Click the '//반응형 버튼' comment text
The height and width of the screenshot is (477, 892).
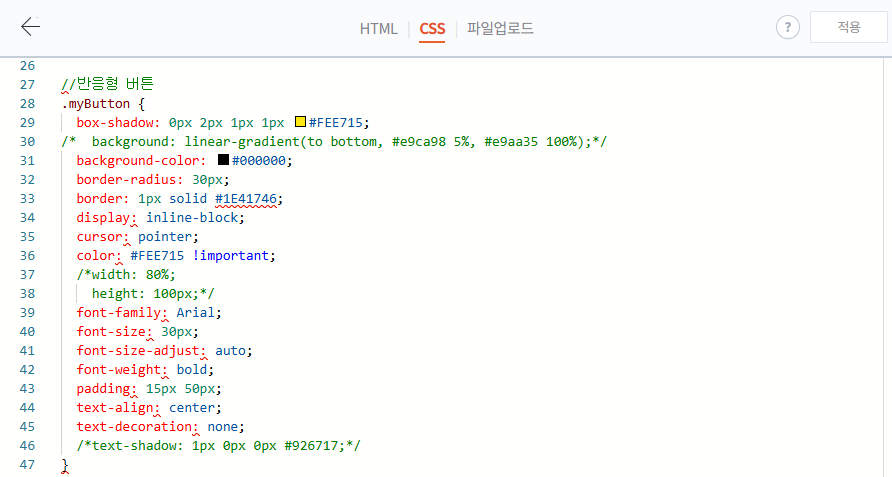point(108,84)
